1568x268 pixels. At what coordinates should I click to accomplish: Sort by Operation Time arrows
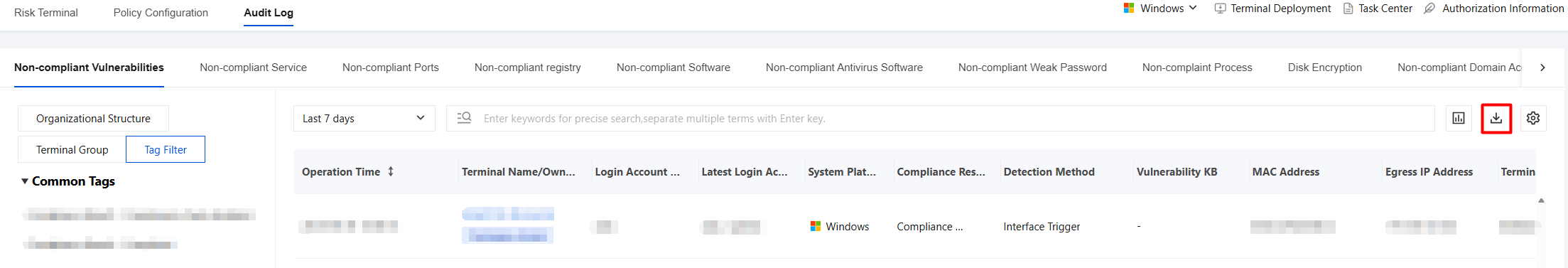pos(391,171)
